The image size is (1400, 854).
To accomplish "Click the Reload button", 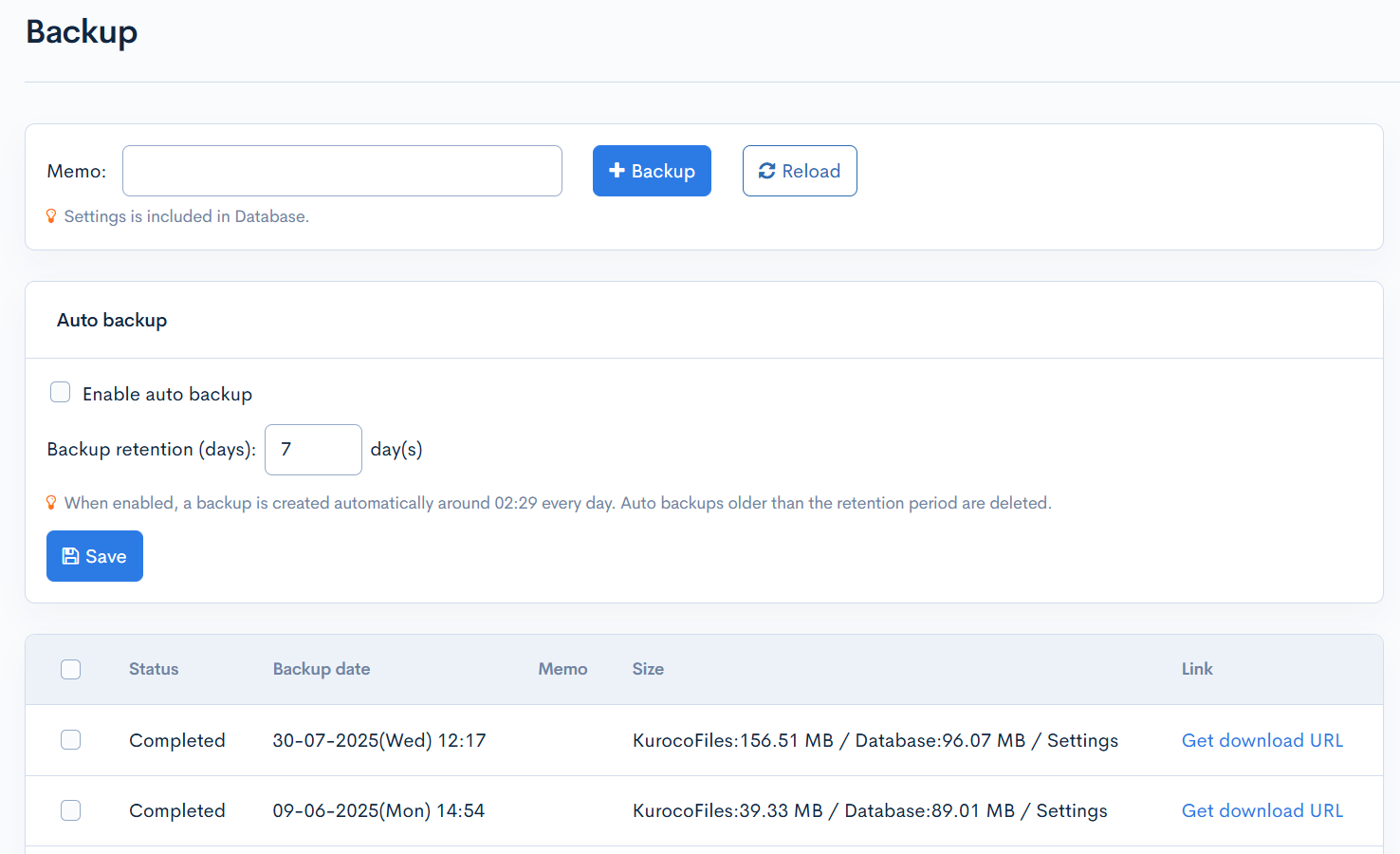I will [800, 171].
